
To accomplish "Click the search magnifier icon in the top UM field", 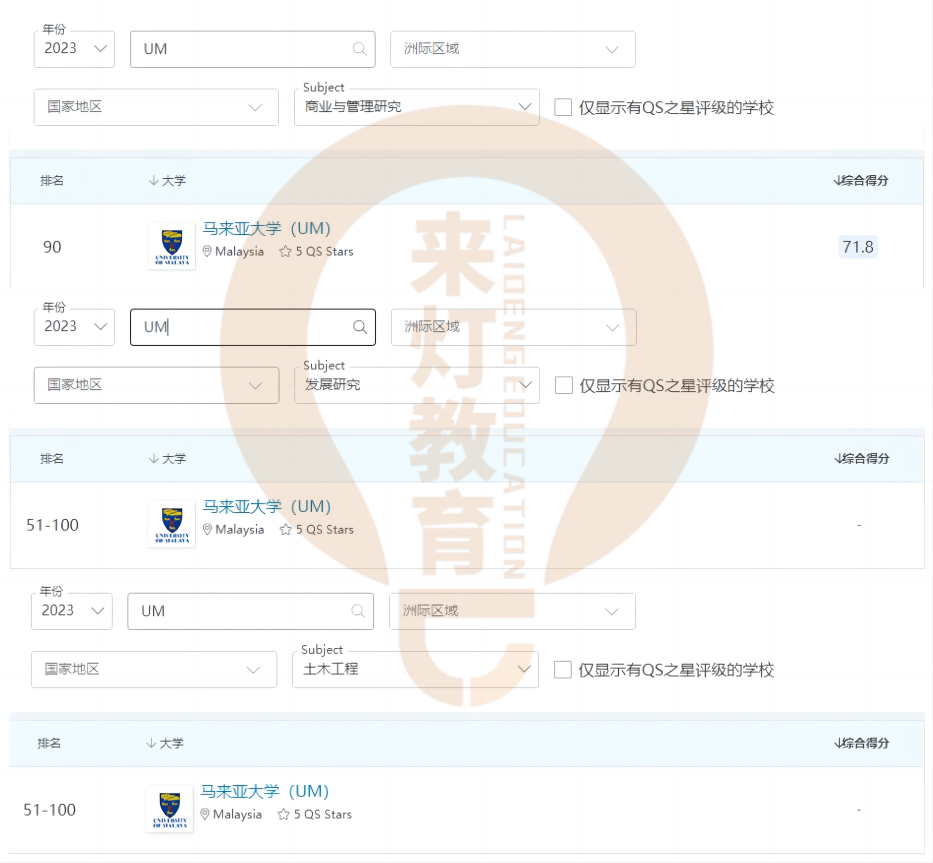I will coord(359,49).
